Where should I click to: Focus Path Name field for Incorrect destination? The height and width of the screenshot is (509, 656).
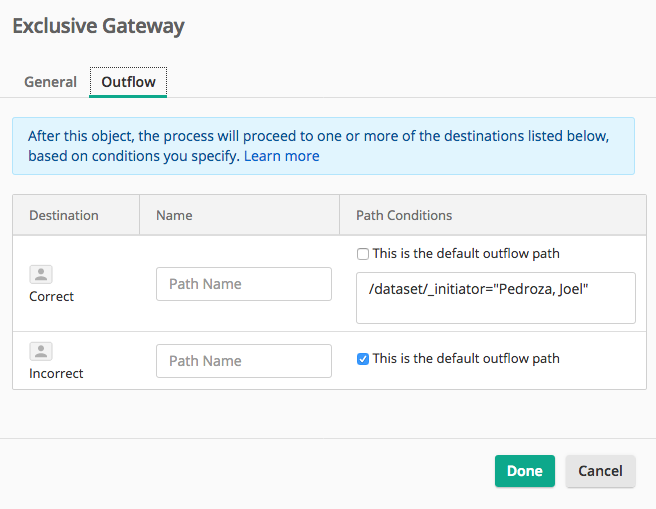[244, 361]
